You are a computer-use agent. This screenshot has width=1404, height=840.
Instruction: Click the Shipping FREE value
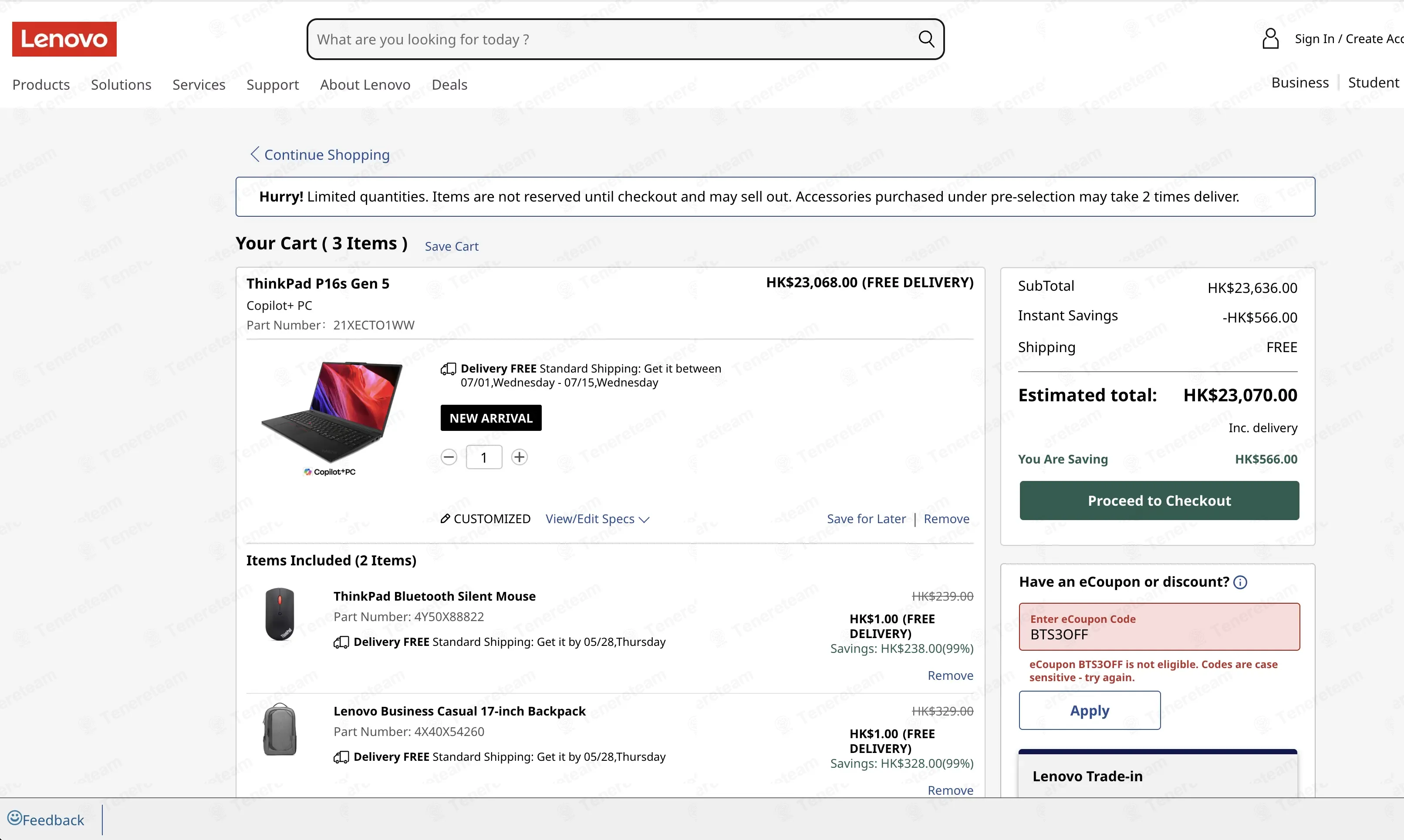(1282, 347)
